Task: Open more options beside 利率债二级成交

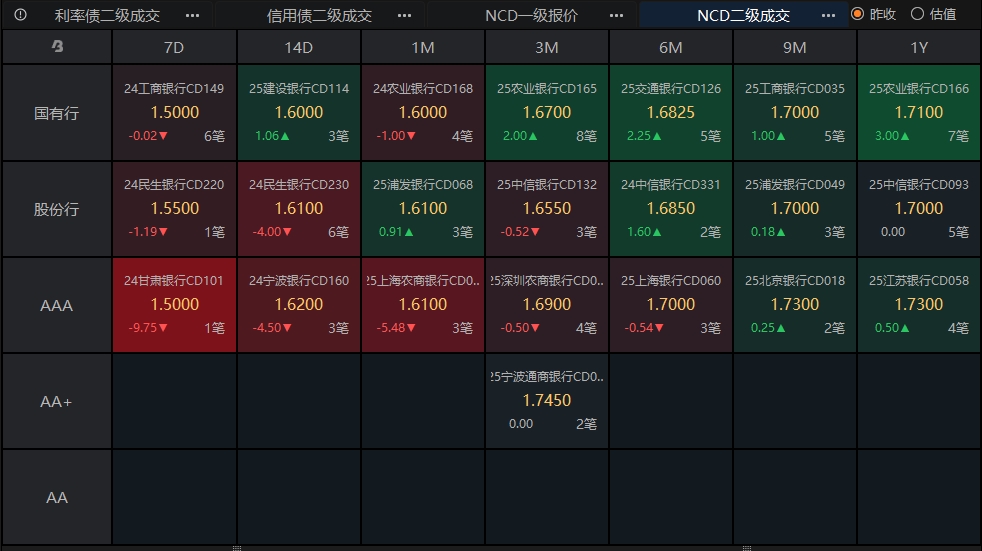Action: (192, 15)
